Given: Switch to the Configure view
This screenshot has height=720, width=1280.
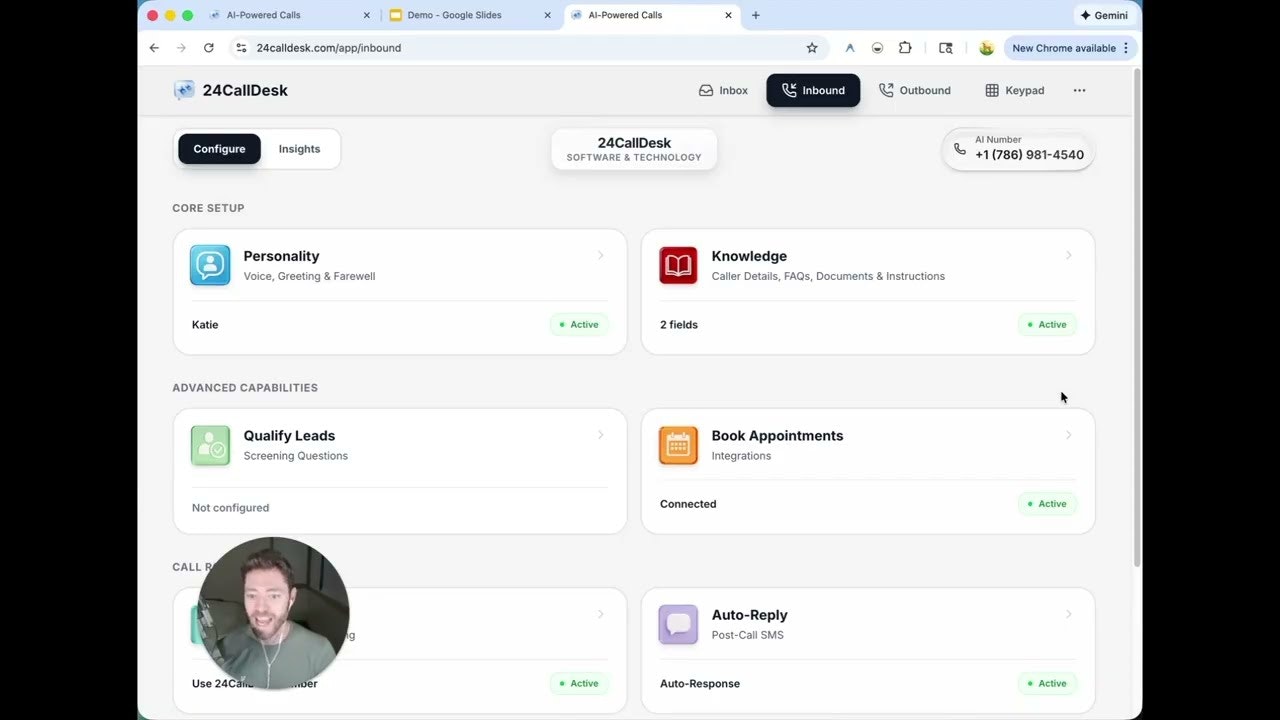Looking at the screenshot, I should tap(219, 149).
